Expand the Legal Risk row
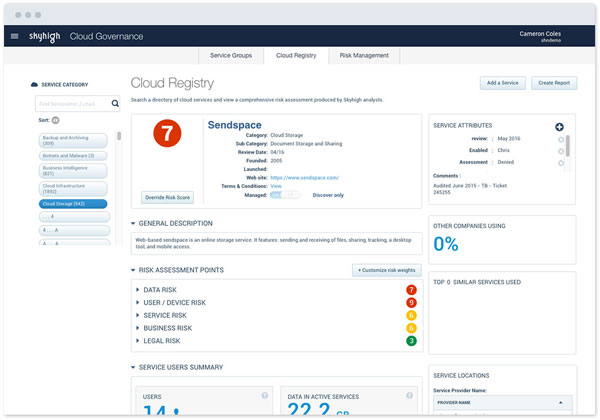The height and width of the screenshot is (420, 600). [x=137, y=341]
